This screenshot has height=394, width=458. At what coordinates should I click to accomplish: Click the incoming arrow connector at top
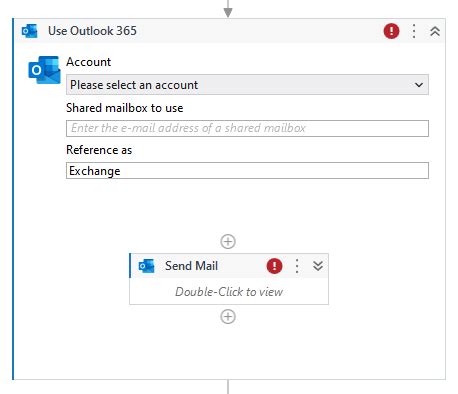tap(228, 9)
